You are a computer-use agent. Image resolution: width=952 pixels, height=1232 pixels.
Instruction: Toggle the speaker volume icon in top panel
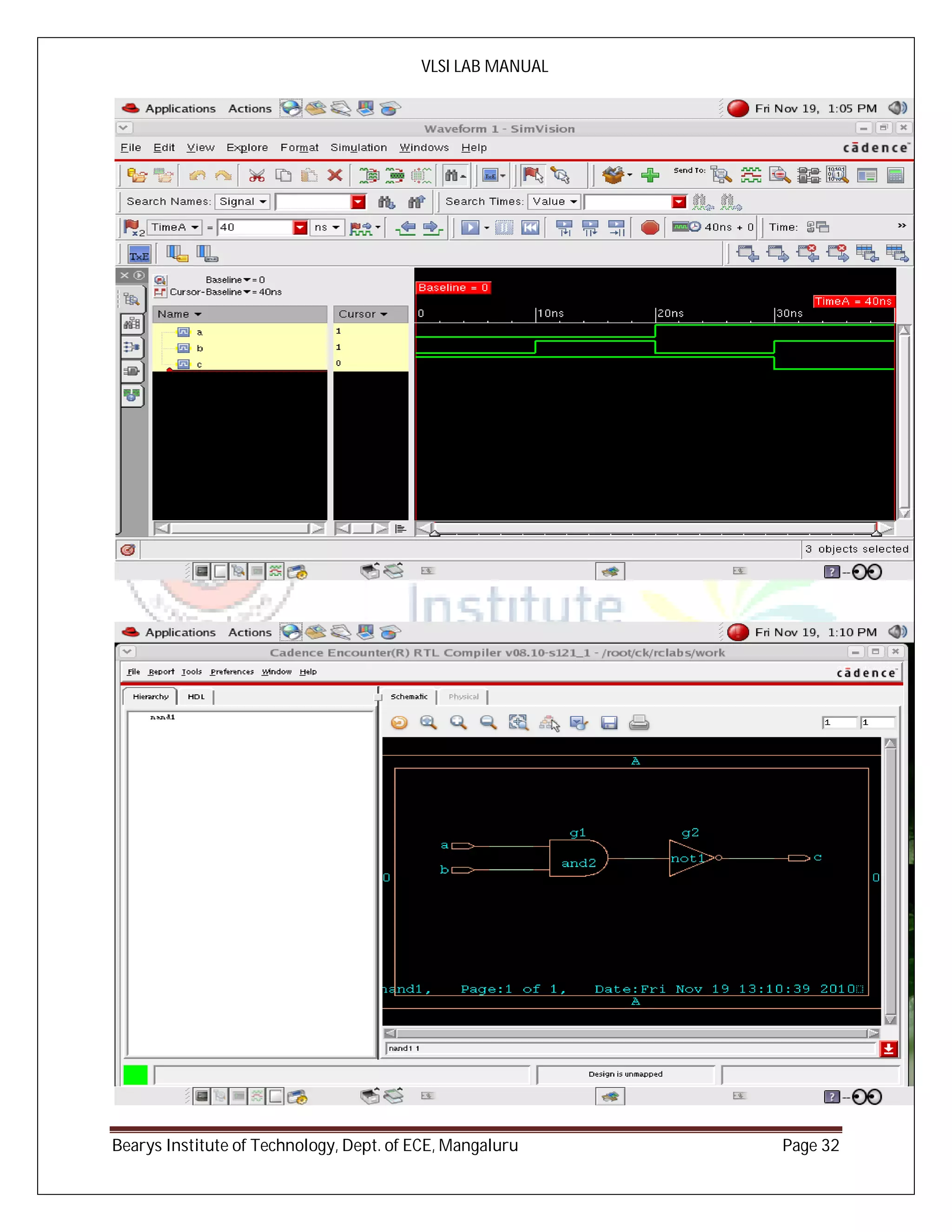[x=897, y=108]
